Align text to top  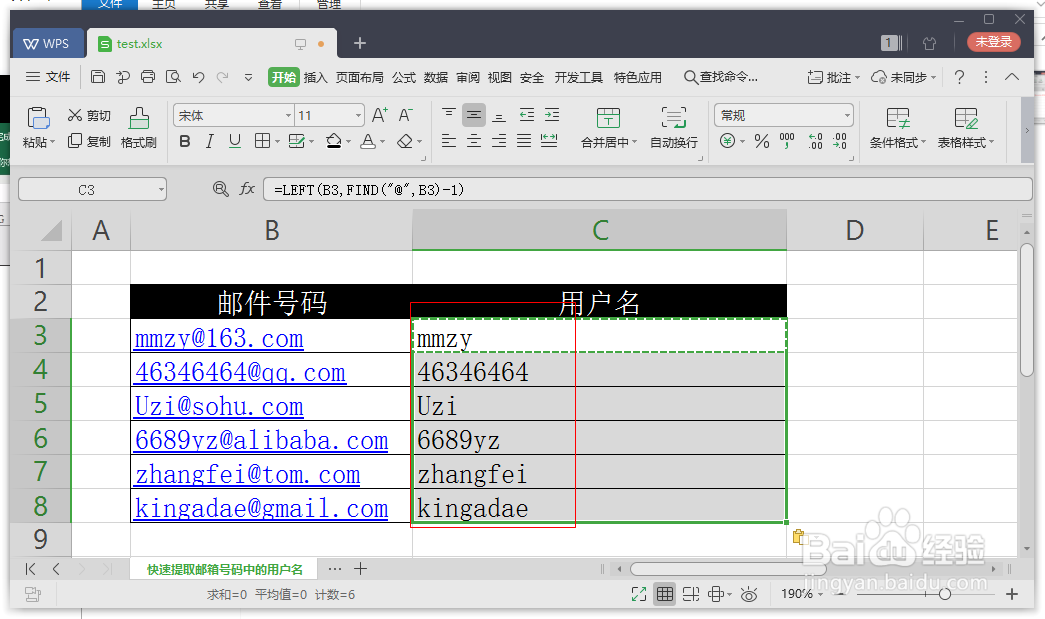pos(449,115)
